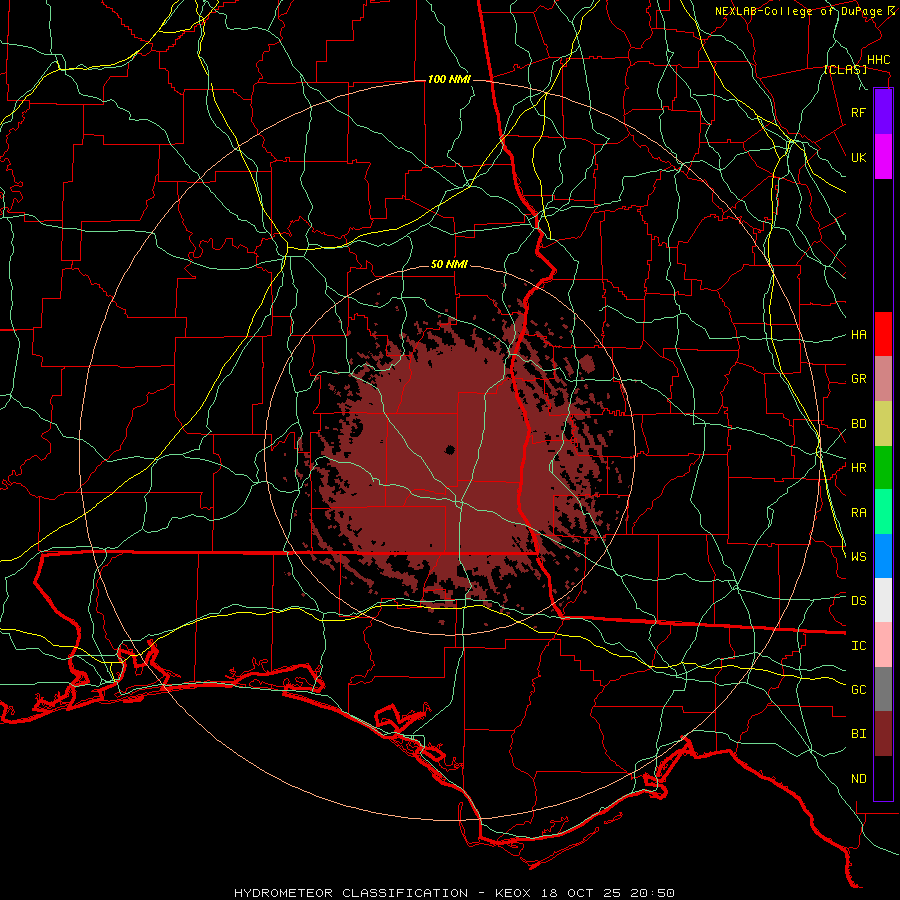Click the BI legend label
The image size is (900, 900).
(858, 734)
